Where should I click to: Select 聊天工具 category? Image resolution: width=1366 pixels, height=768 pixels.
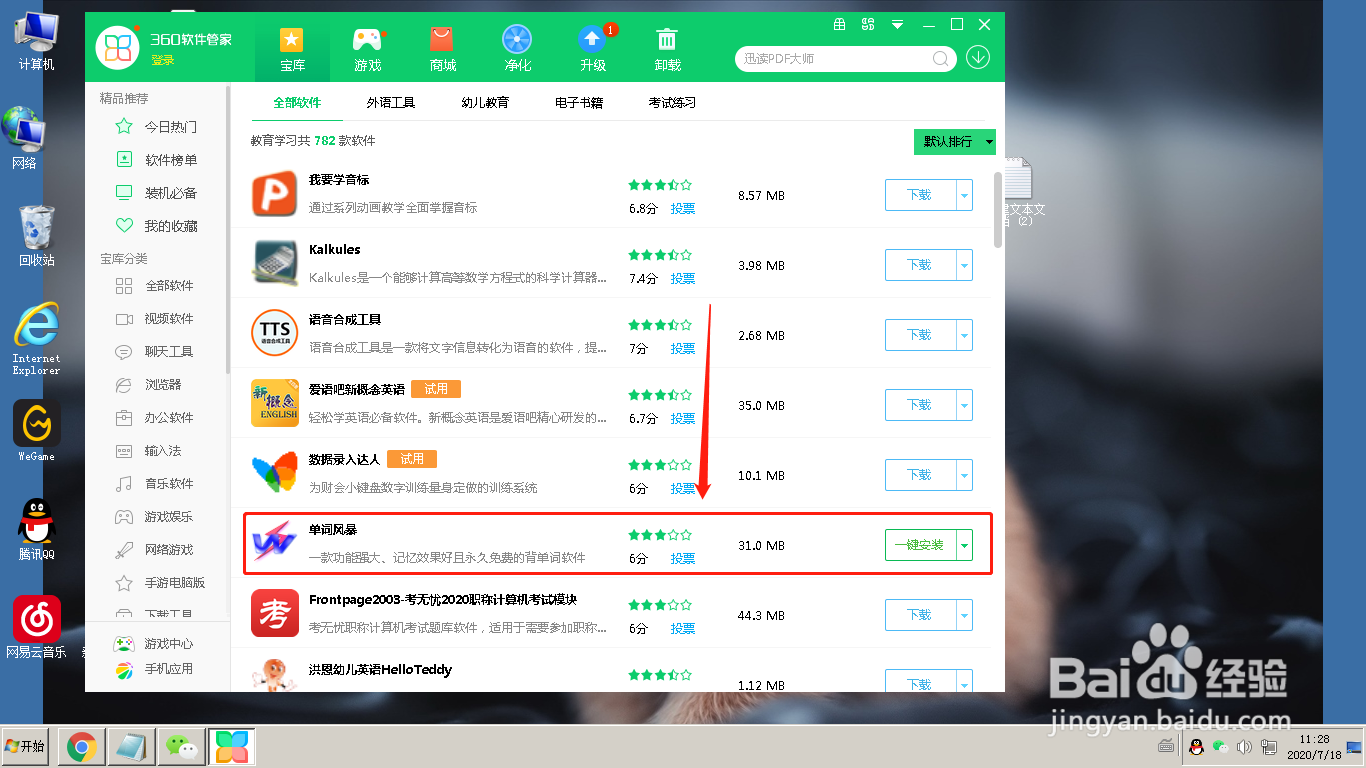click(157, 352)
